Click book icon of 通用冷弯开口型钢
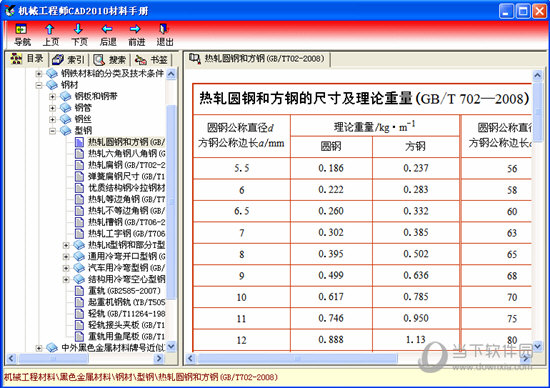550x388 pixels. click(x=79, y=256)
